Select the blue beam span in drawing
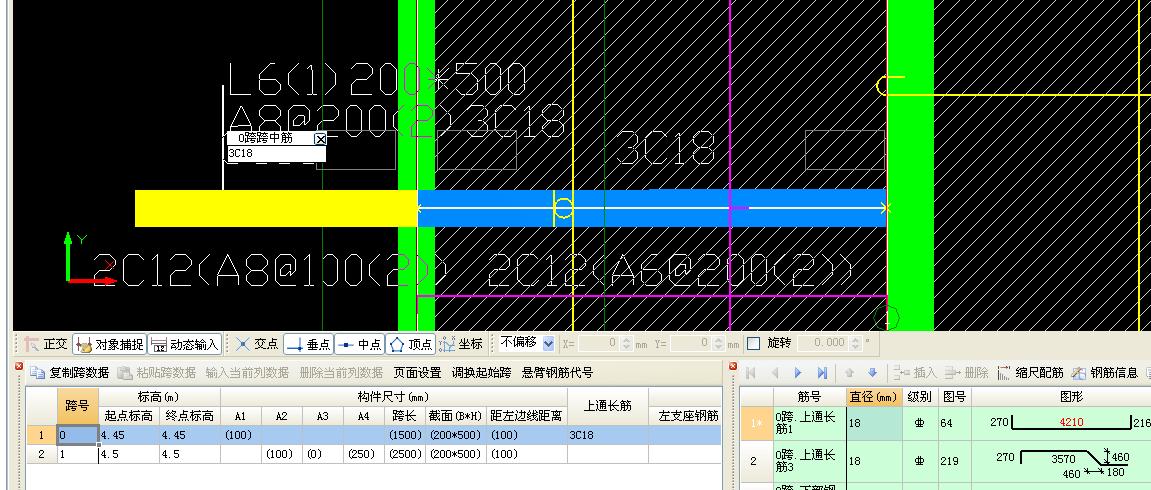The height and width of the screenshot is (490, 1151). [652, 208]
